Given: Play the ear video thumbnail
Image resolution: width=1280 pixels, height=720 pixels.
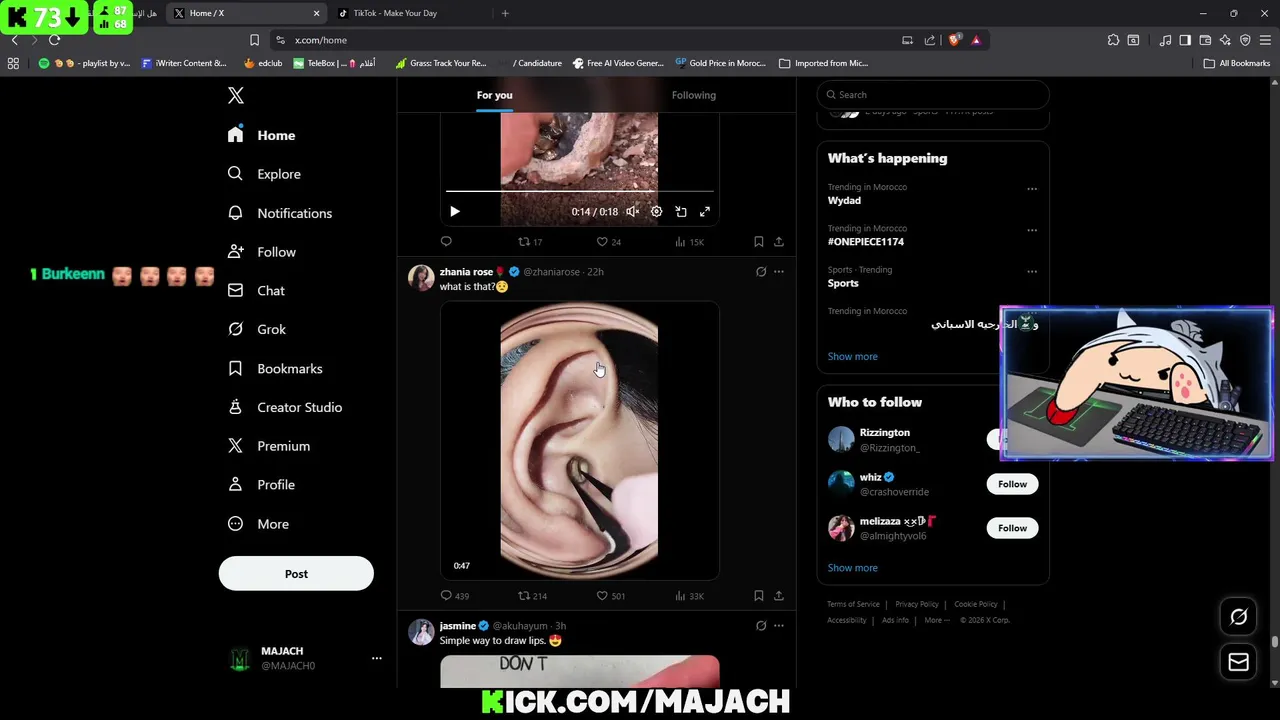Looking at the screenshot, I should tap(579, 441).
